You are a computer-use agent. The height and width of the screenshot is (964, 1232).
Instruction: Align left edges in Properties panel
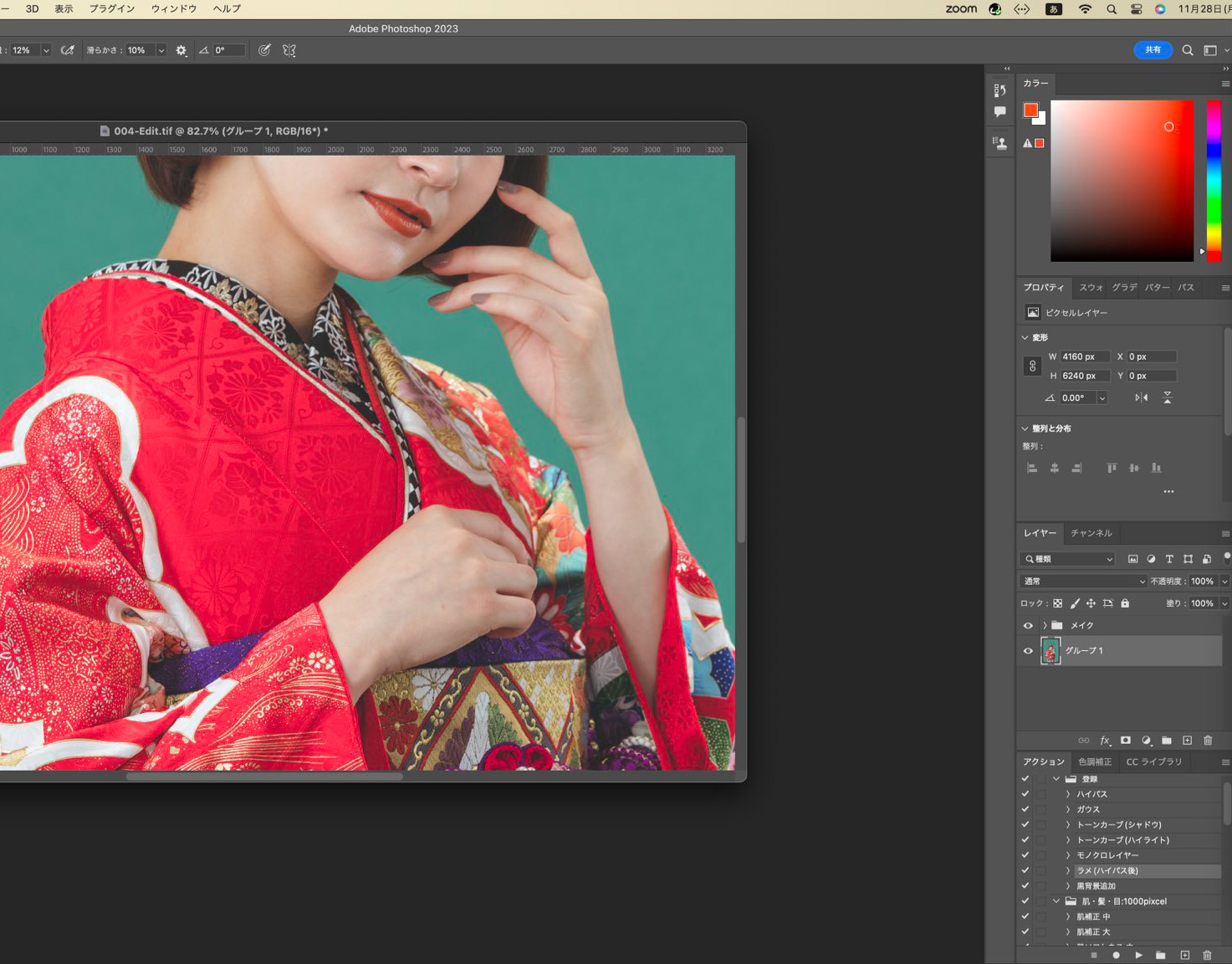(1032, 468)
